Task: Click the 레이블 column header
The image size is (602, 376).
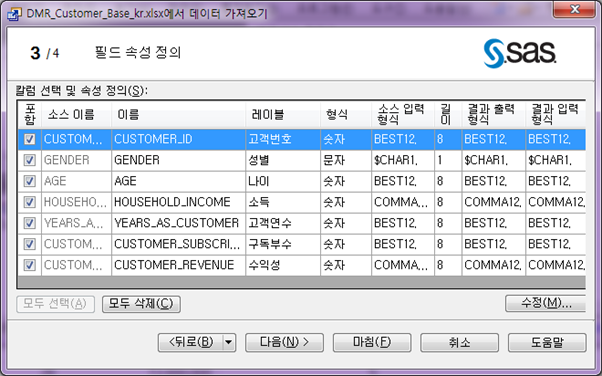Action: 283,114
